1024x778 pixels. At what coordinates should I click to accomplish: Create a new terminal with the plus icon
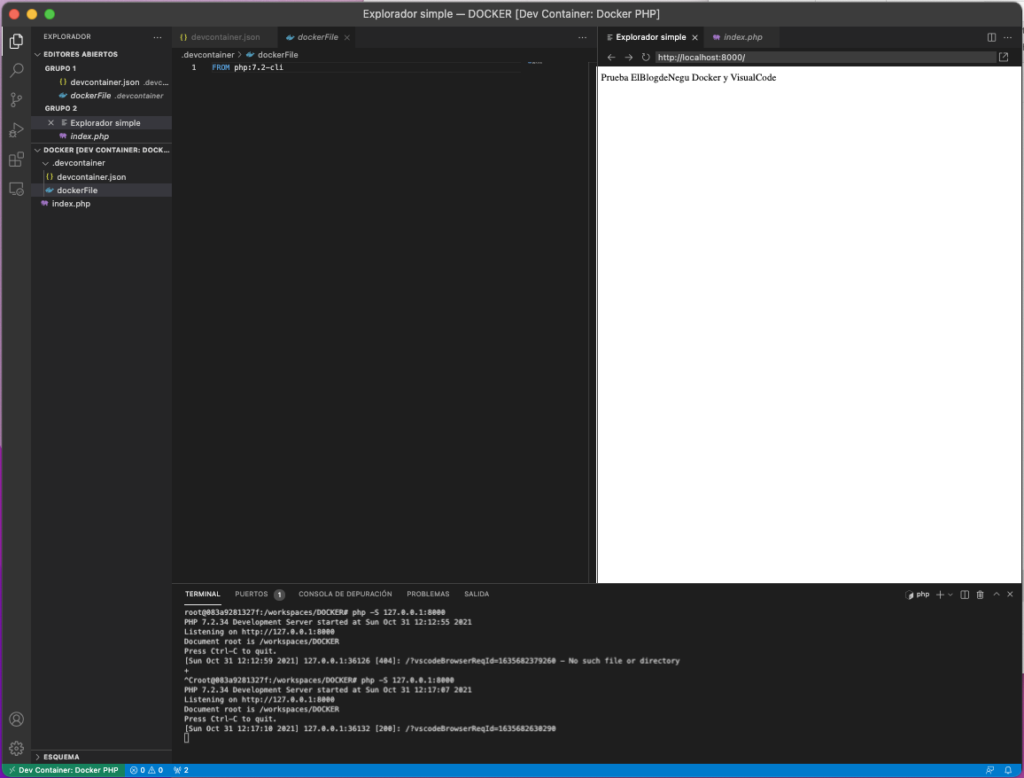coord(940,593)
